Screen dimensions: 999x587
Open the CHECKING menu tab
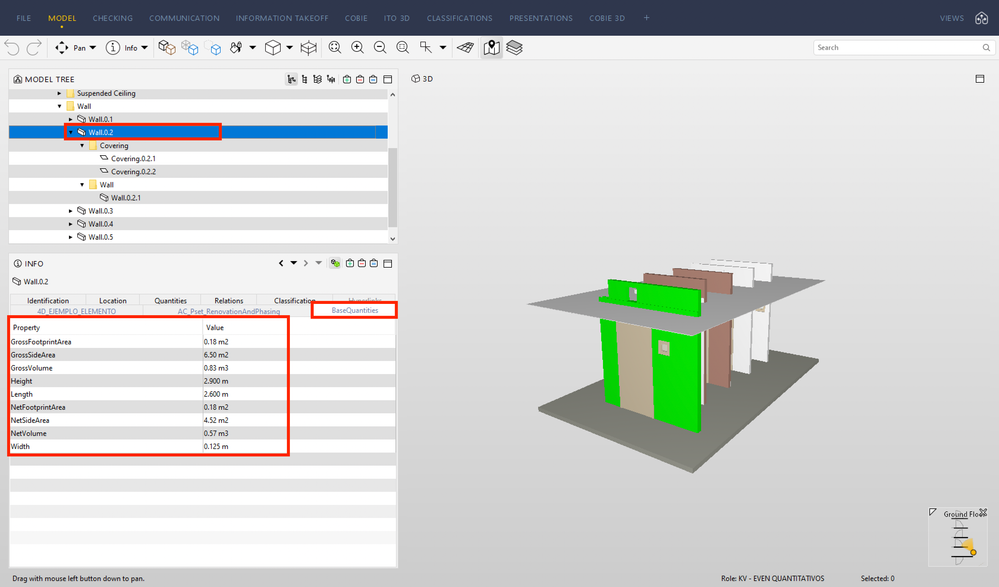(112, 18)
